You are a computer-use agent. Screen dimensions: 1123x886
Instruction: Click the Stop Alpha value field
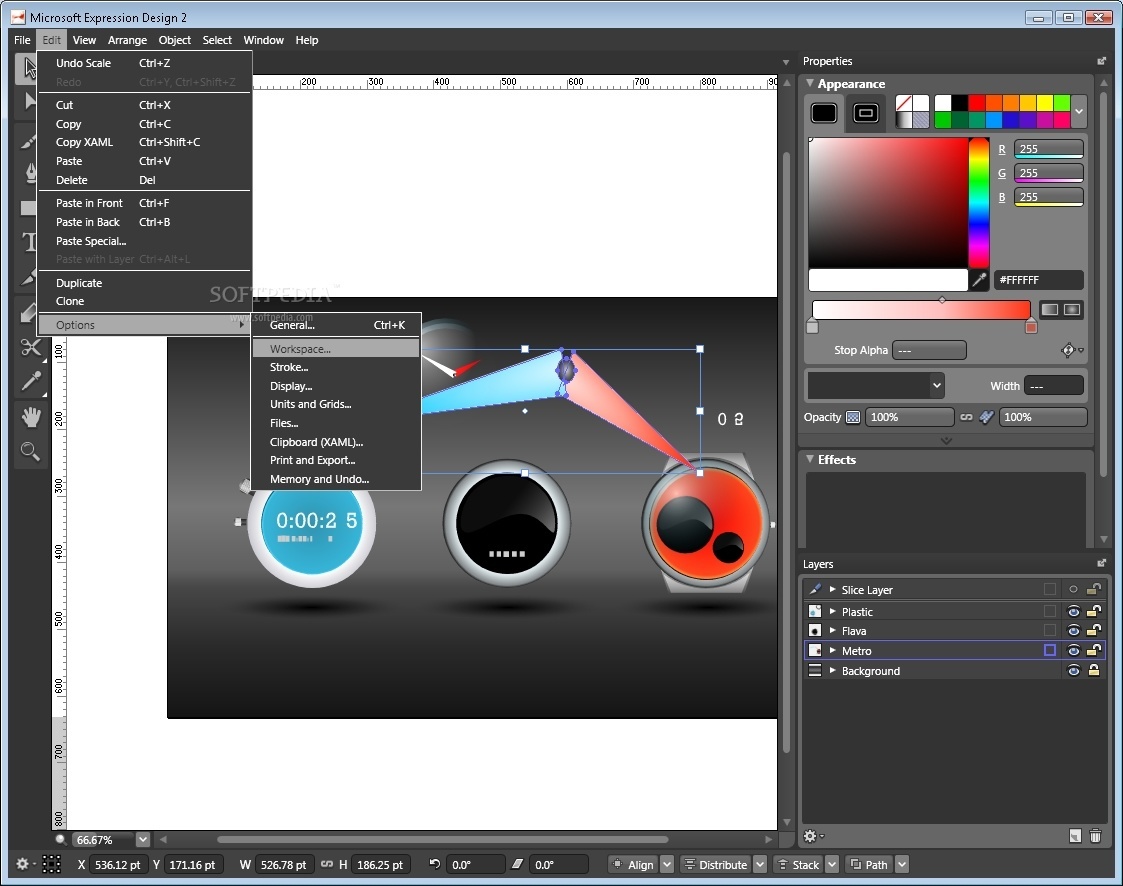(x=929, y=350)
